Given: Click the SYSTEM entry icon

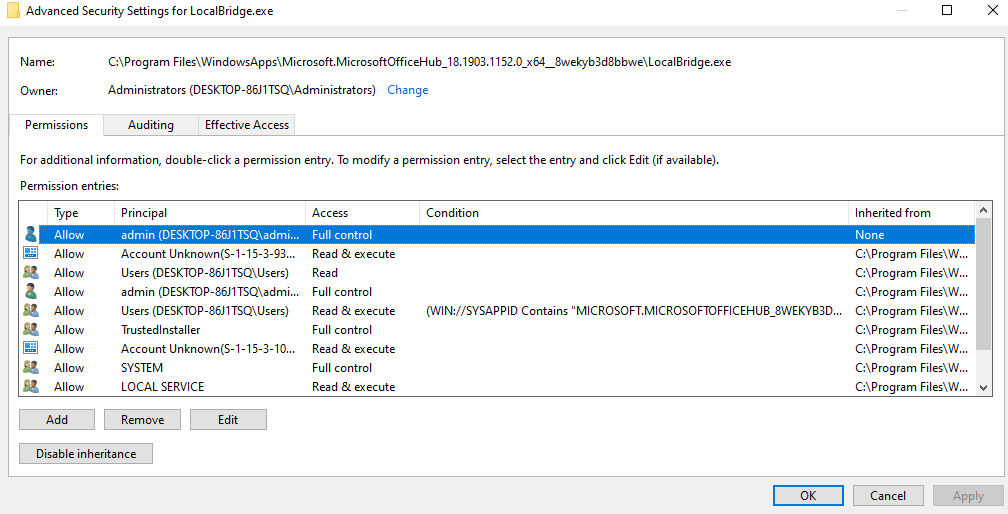Looking at the screenshot, I should pyautogui.click(x=30, y=368).
